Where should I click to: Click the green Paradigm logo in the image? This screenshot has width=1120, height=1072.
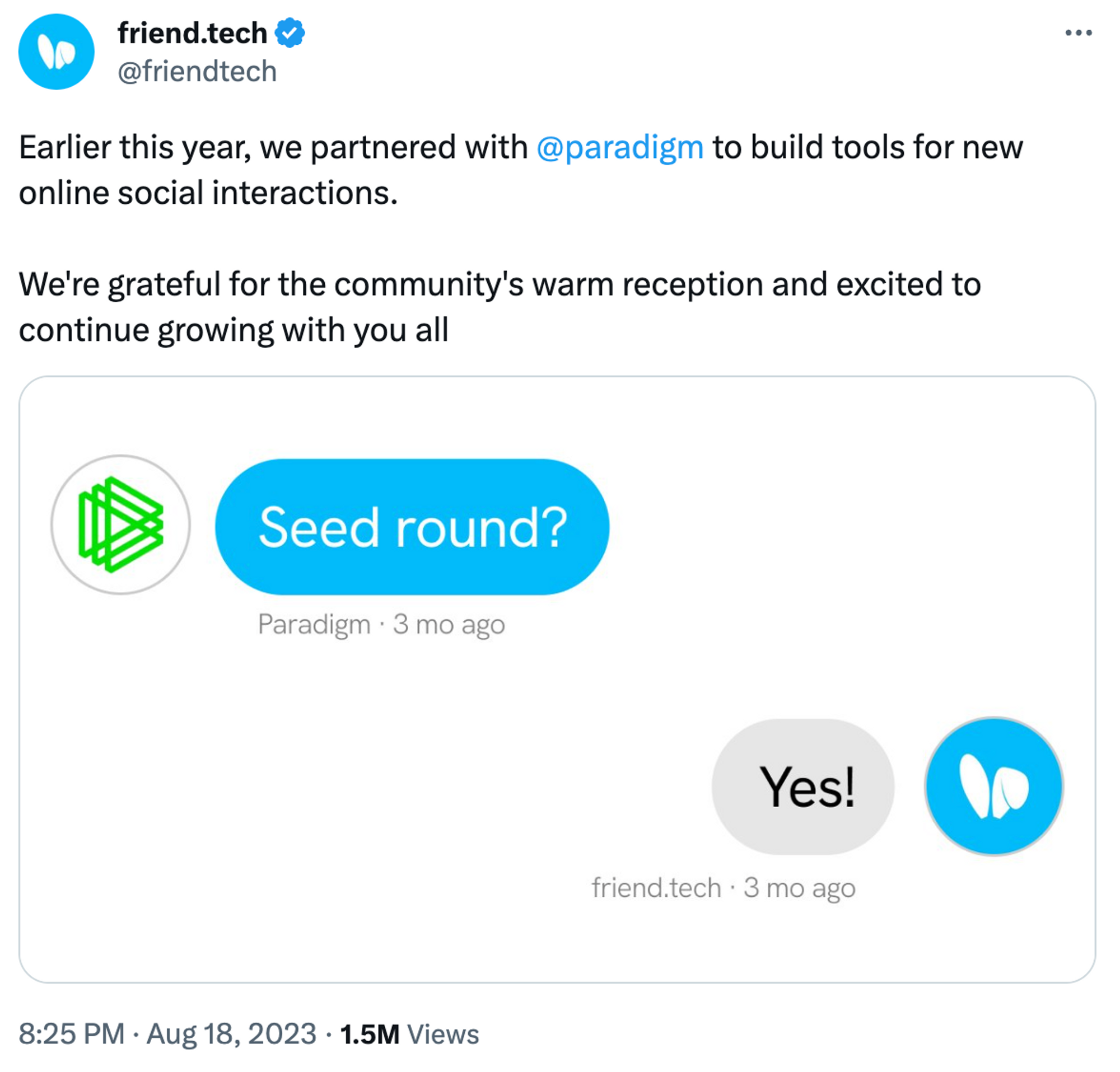tap(120, 525)
